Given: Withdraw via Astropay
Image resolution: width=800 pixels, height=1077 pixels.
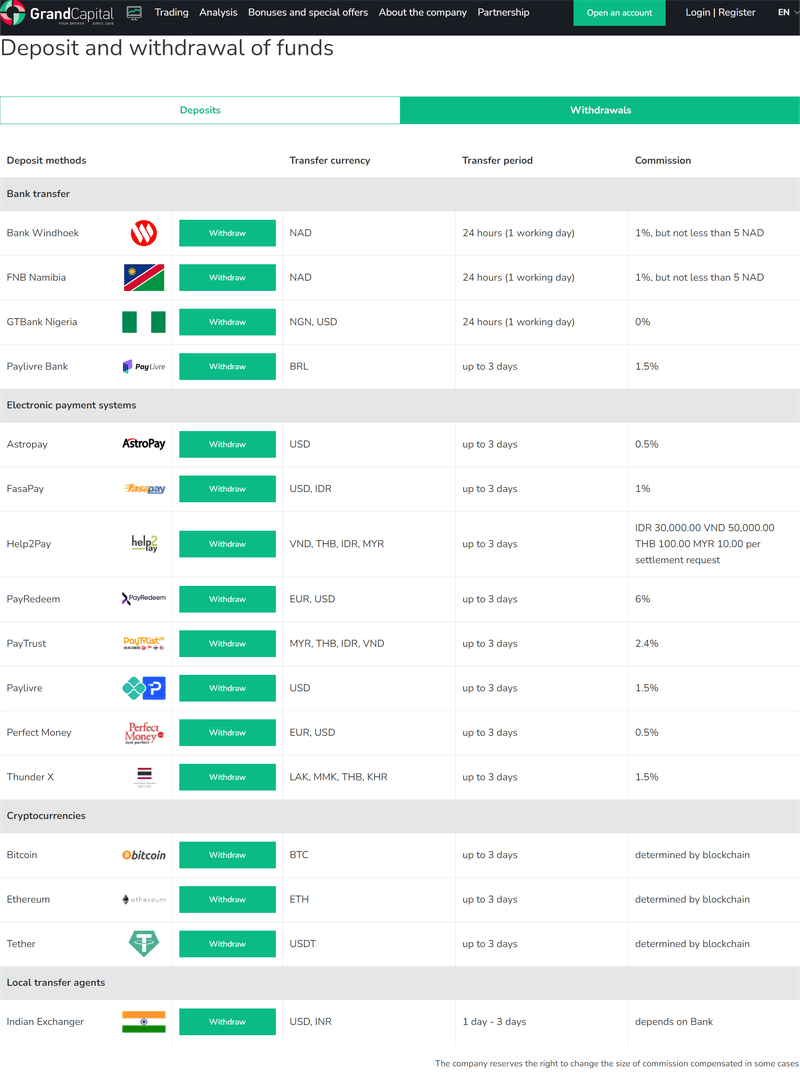Looking at the screenshot, I should (x=227, y=444).
